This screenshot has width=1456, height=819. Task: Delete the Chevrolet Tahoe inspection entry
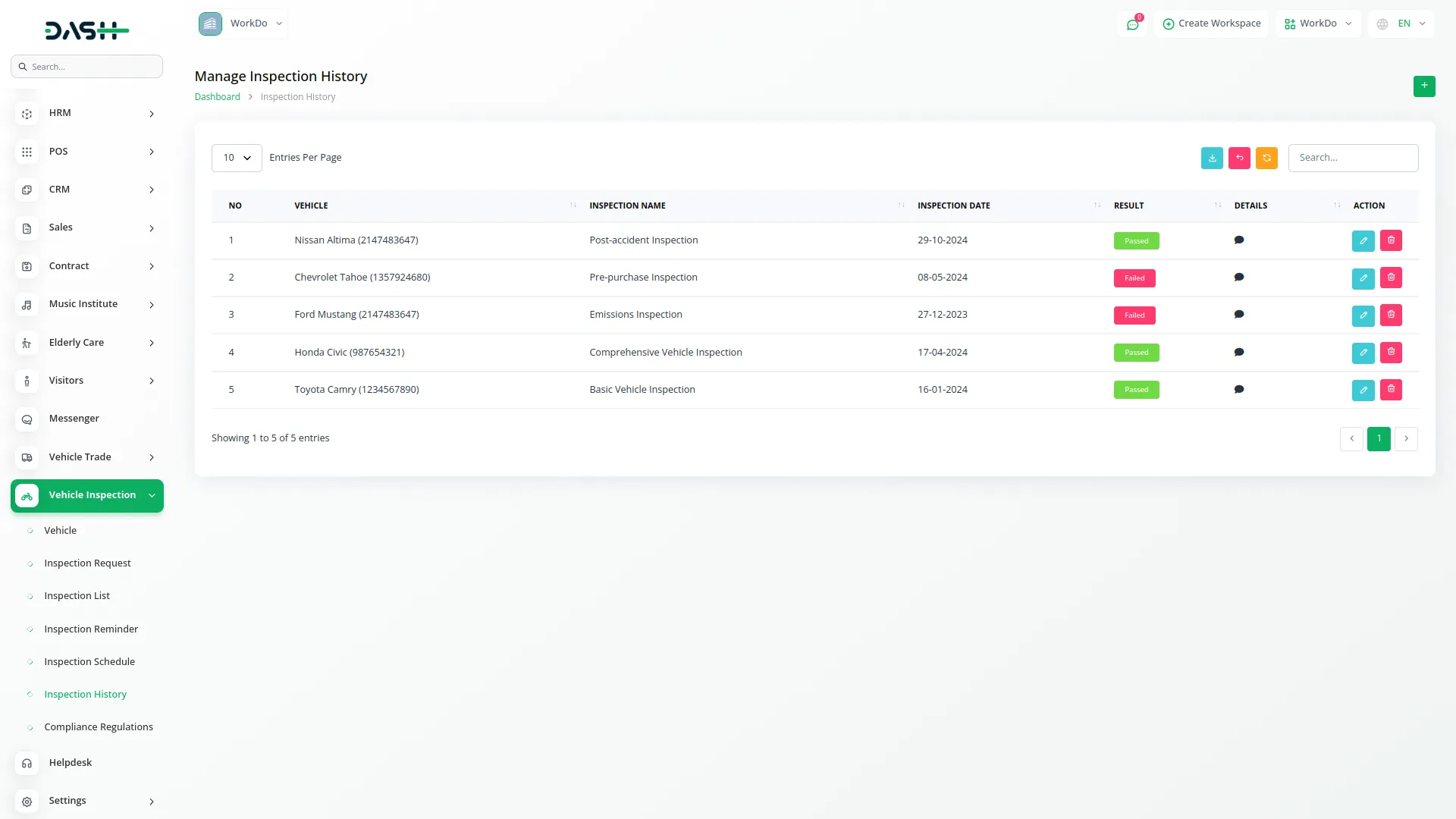click(1391, 278)
